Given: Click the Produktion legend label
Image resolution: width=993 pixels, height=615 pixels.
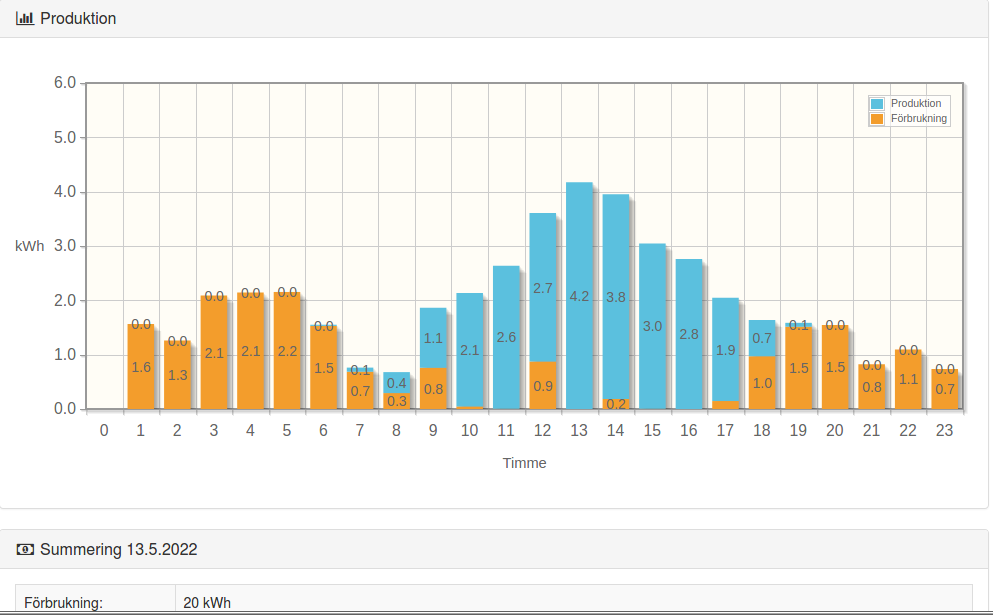Looking at the screenshot, I should tap(915, 104).
